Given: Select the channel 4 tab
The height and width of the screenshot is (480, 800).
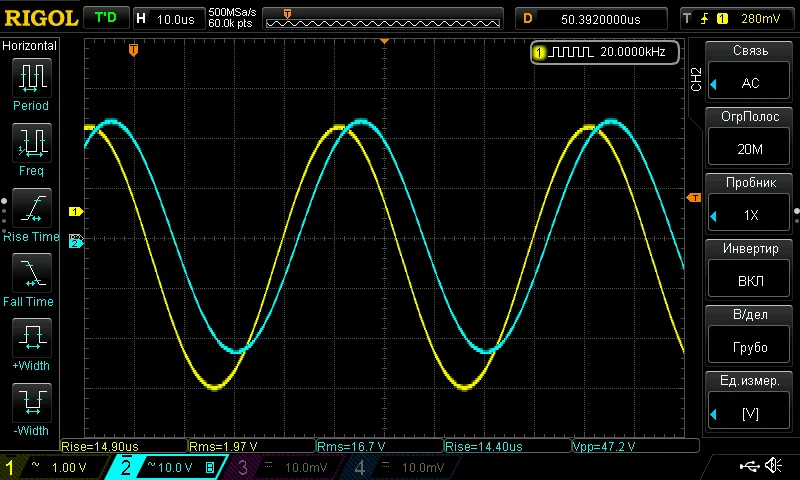Looking at the screenshot, I should pyautogui.click(x=400, y=467).
